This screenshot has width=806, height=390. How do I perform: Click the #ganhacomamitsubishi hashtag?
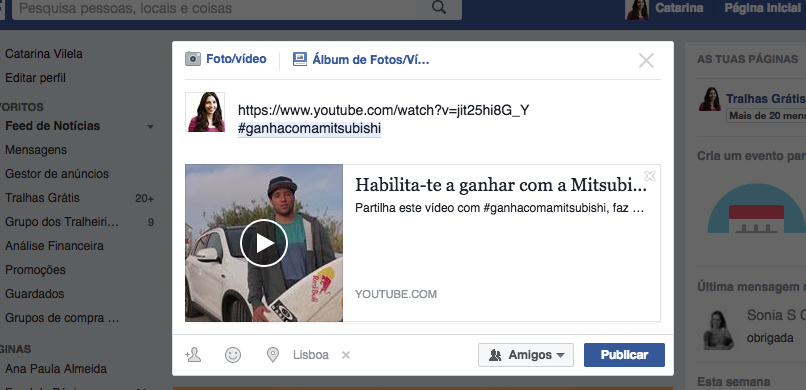pos(309,129)
